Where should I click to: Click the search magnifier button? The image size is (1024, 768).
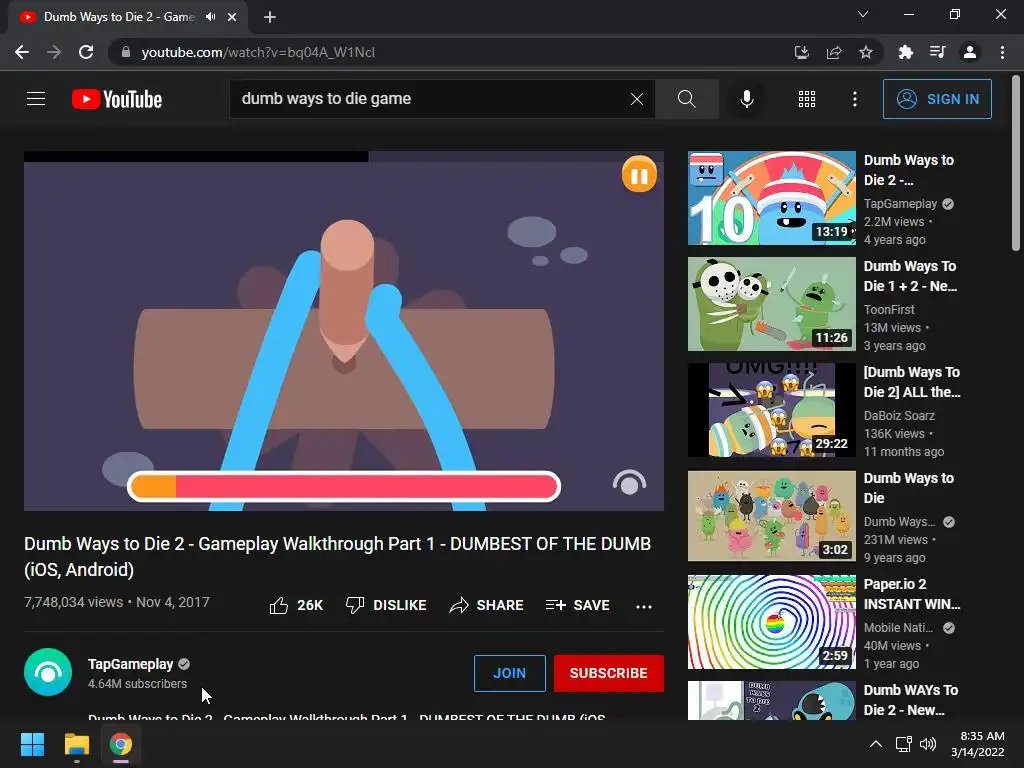click(x=686, y=99)
